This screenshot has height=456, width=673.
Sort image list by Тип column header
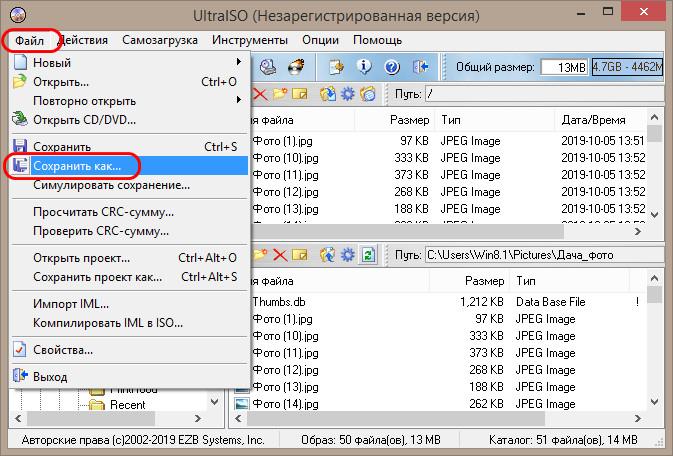(496, 120)
